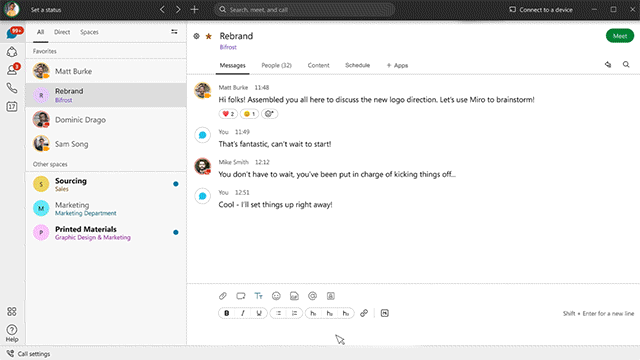This screenshot has width=640, height=360.
Task: Switch to the Spaces tab
Action: 89,32
